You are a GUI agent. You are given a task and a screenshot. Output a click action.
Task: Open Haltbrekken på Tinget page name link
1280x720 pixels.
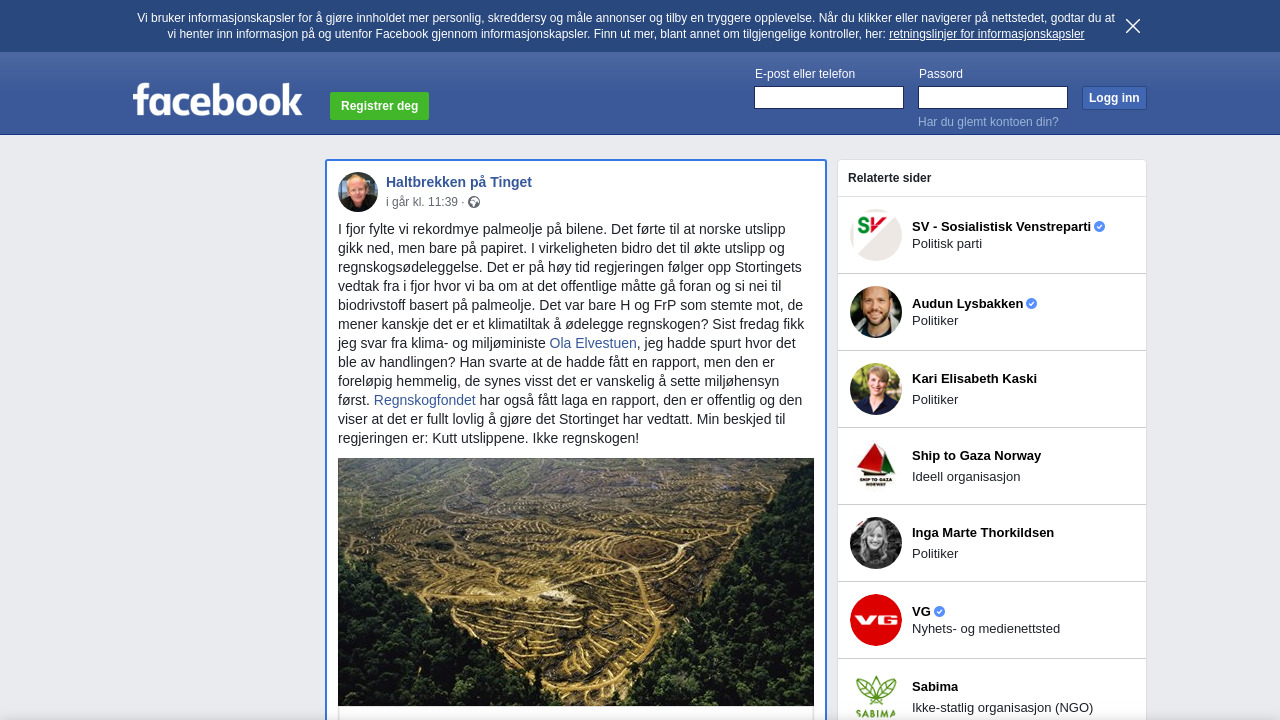coord(459,182)
